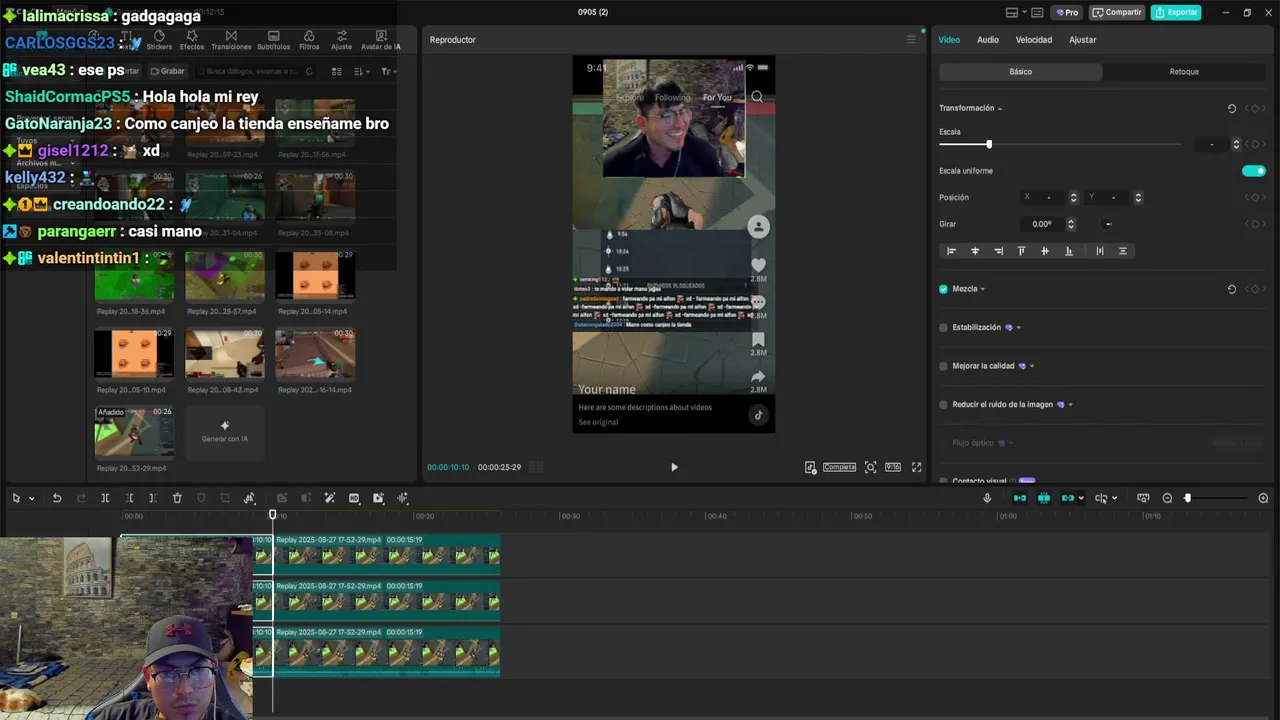Screen dimensions: 1280x720
Task: Trim clip left of playhead
Action: pyautogui.click(x=129, y=498)
